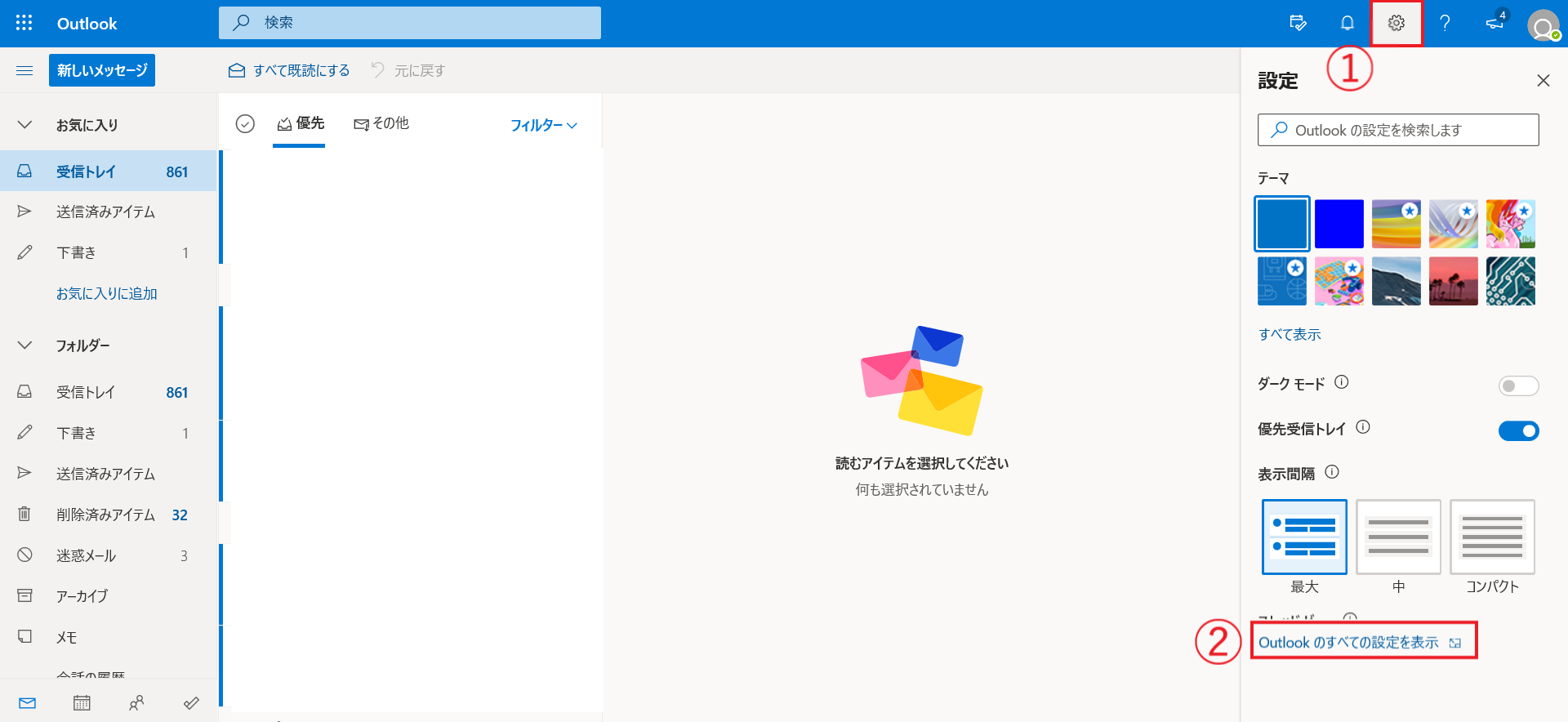Collapse the お気に入り section

point(25,125)
